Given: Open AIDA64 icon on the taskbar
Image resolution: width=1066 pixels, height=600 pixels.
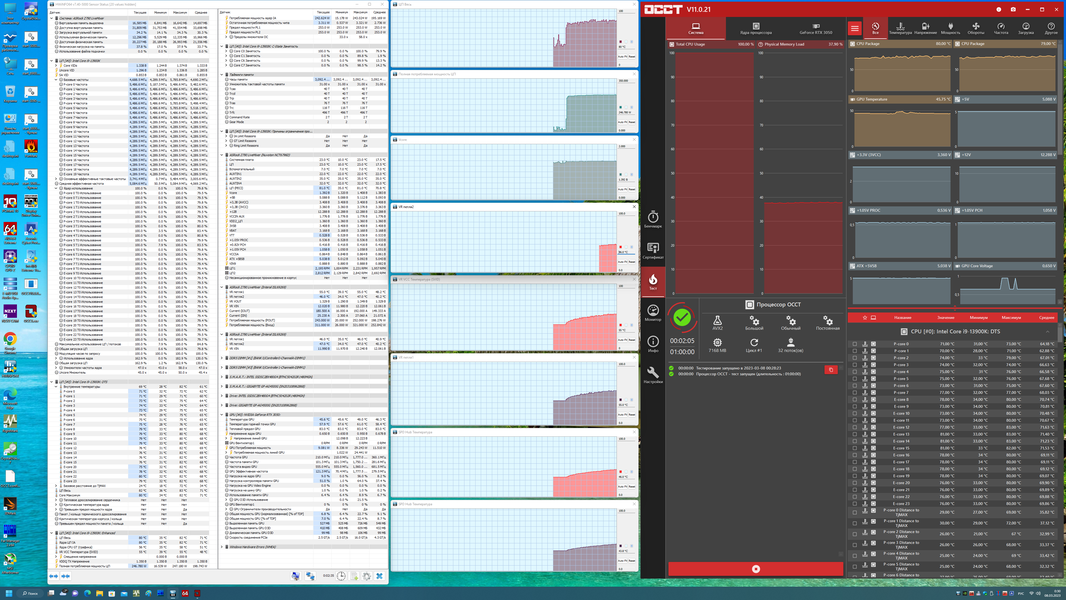Looking at the screenshot, I should pyautogui.click(x=184, y=593).
